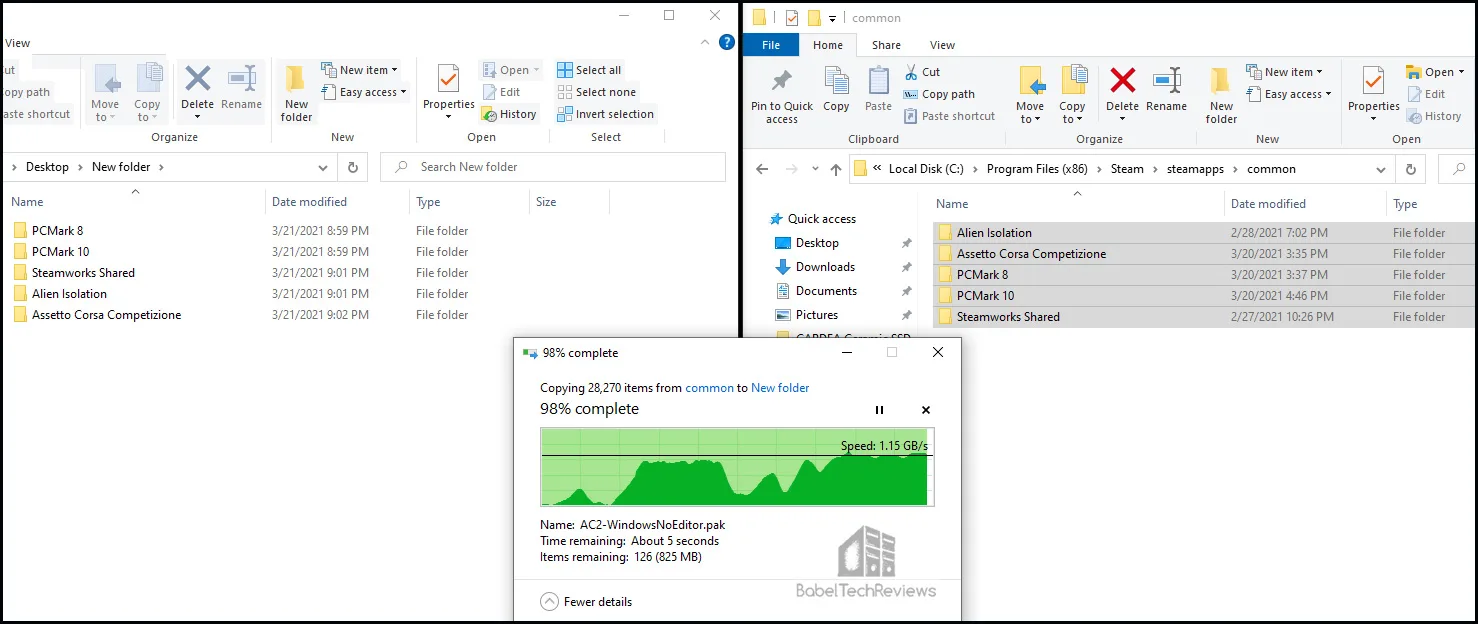The width and height of the screenshot is (1478, 624).
Task: Open the Help question mark icon
Action: (x=727, y=43)
